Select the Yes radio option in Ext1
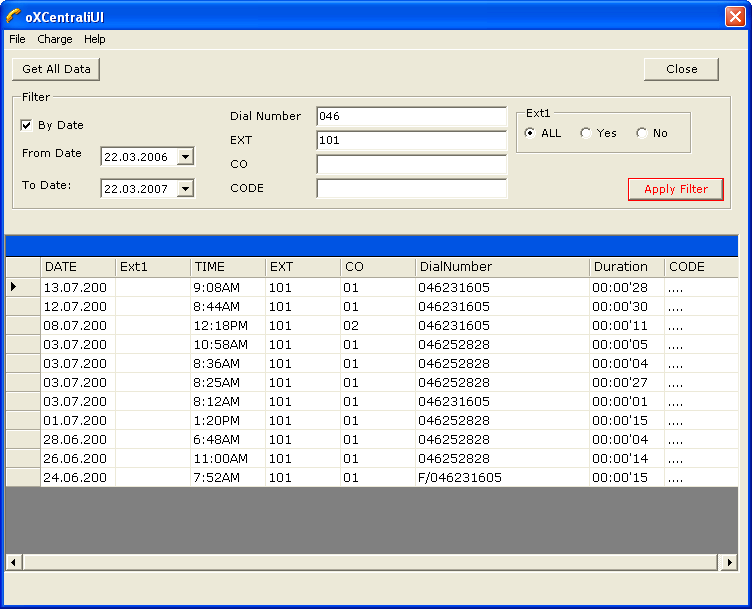 (586, 133)
